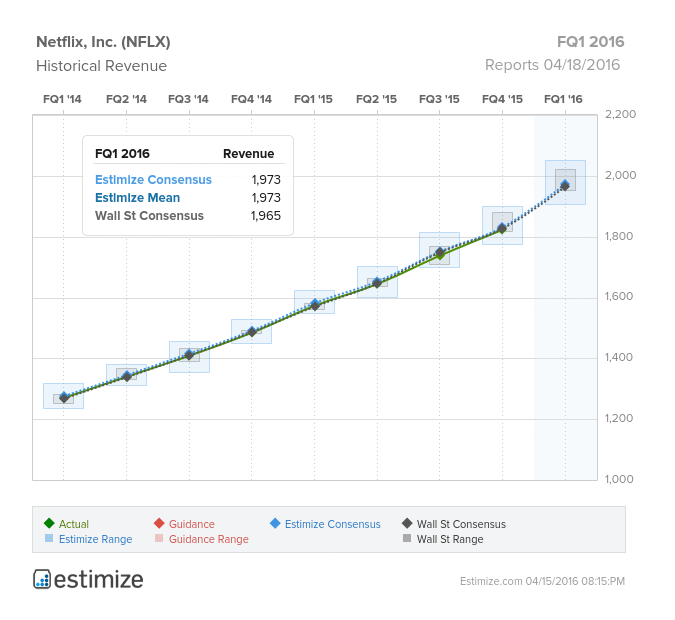
Task: Select the FQ3 '14 axis label
Action: [x=188, y=99]
